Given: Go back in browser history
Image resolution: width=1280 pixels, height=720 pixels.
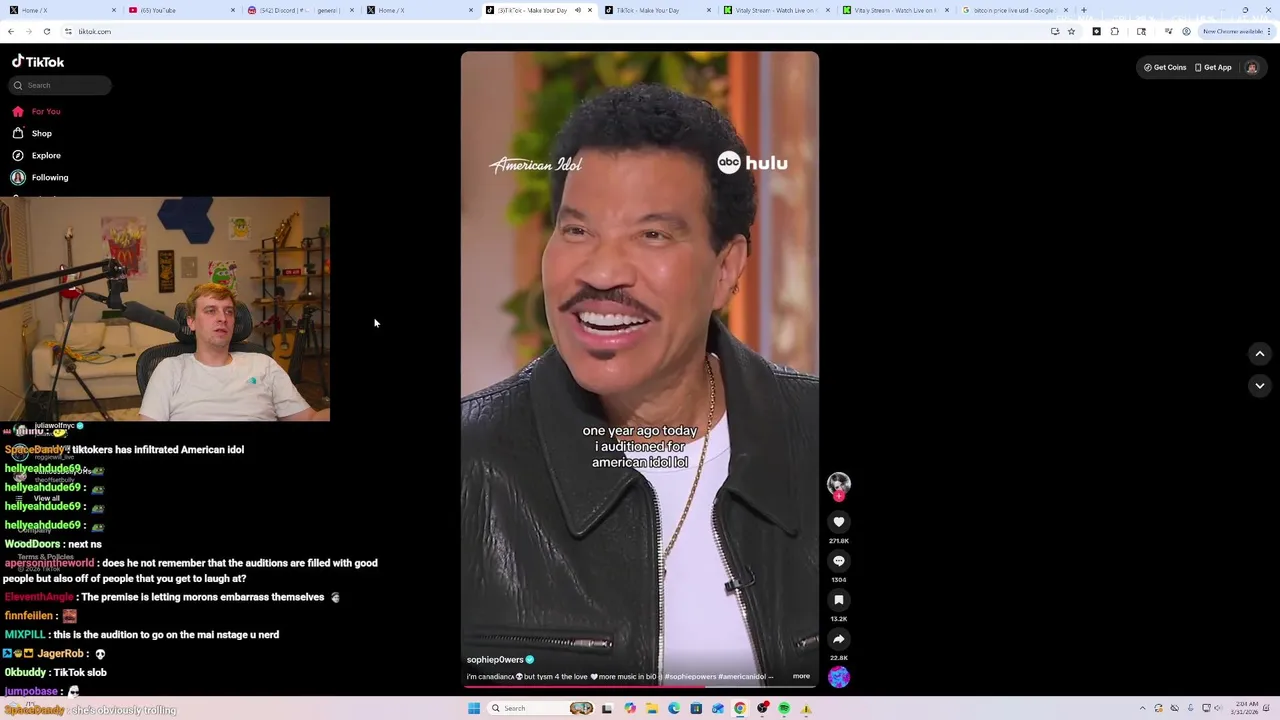Looking at the screenshot, I should click(x=10, y=31).
